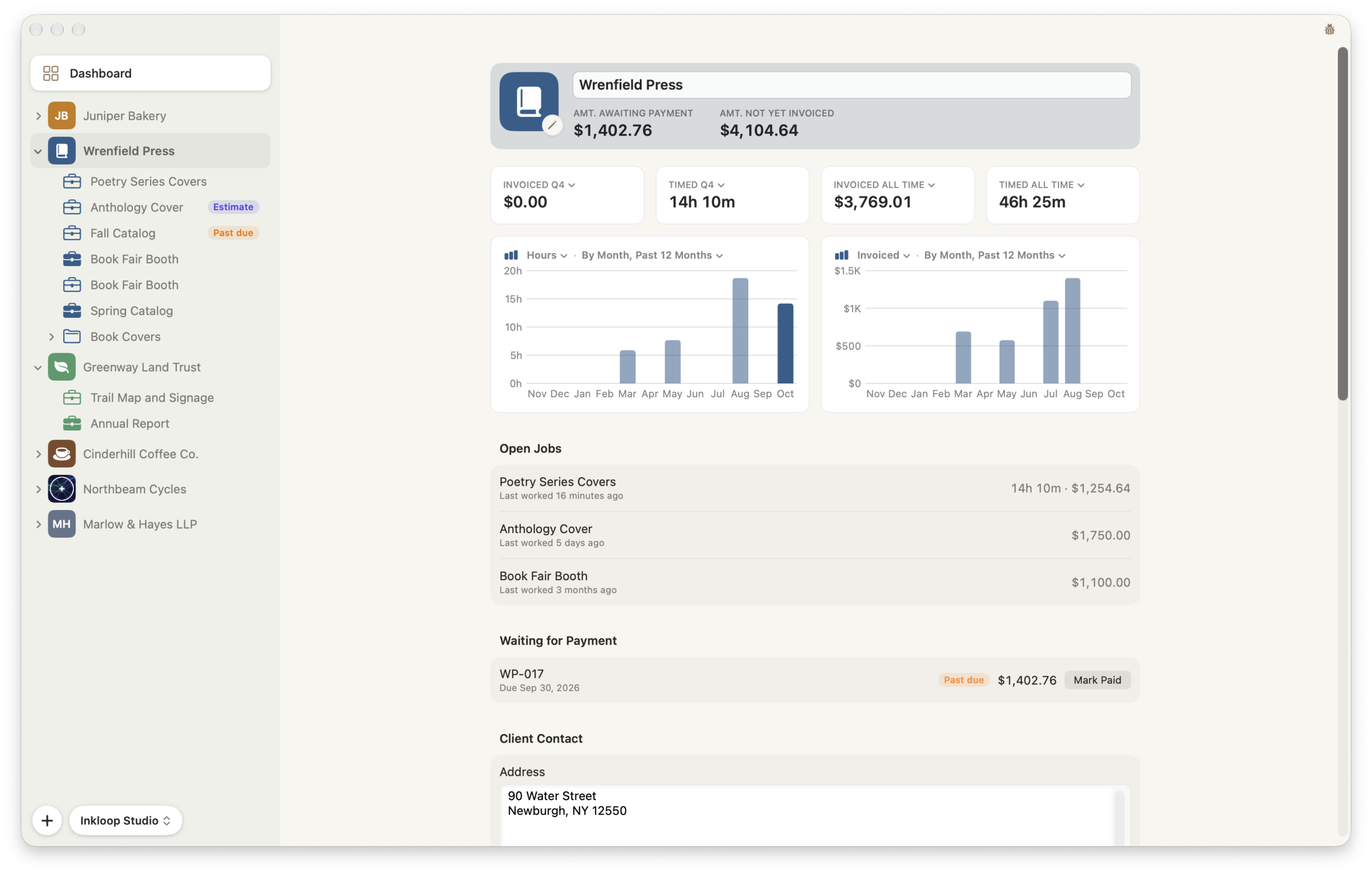The image size is (1372, 874).
Task: Expand the Book Covers folder
Action: click(x=51, y=337)
